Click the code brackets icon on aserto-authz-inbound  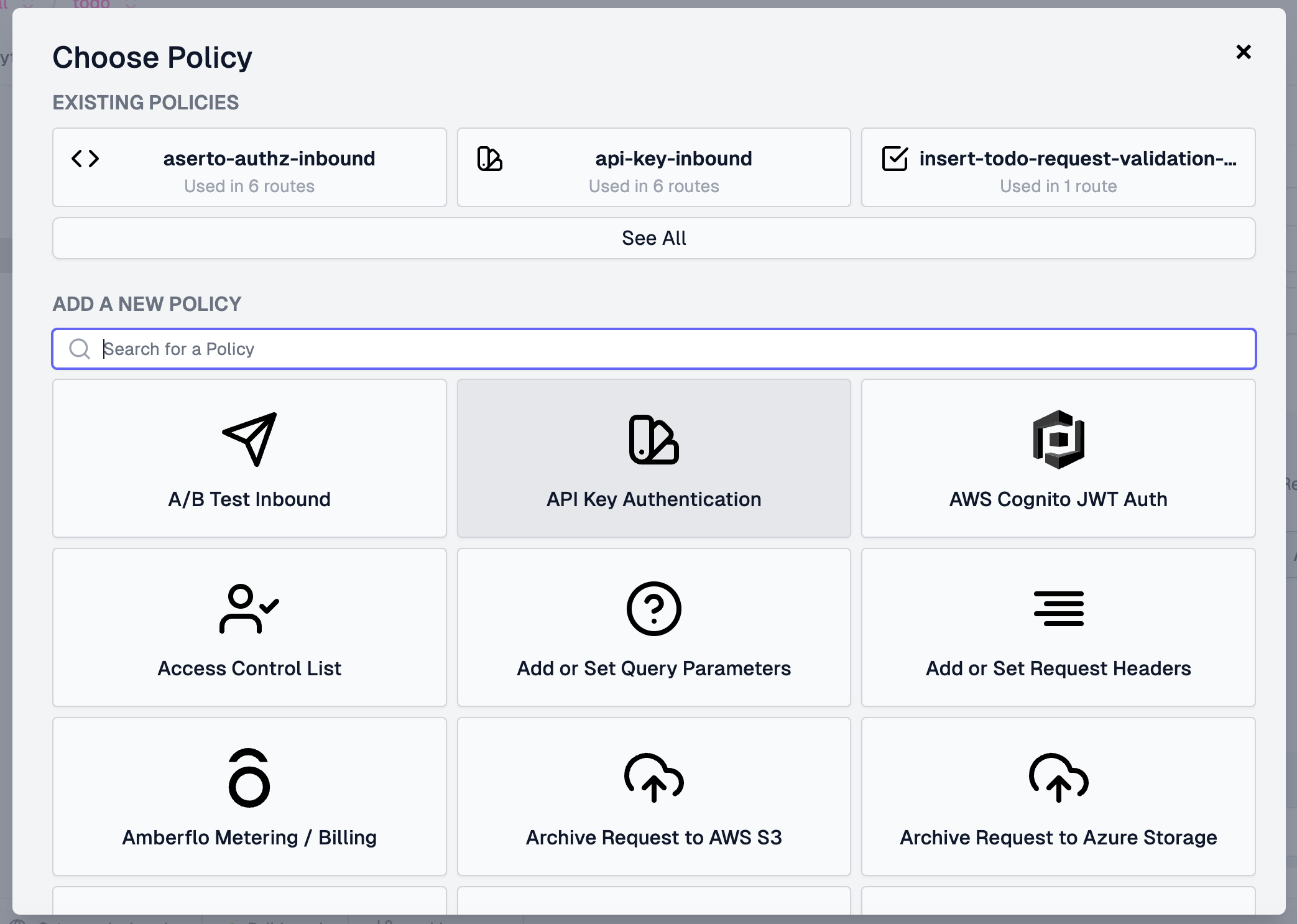click(85, 159)
